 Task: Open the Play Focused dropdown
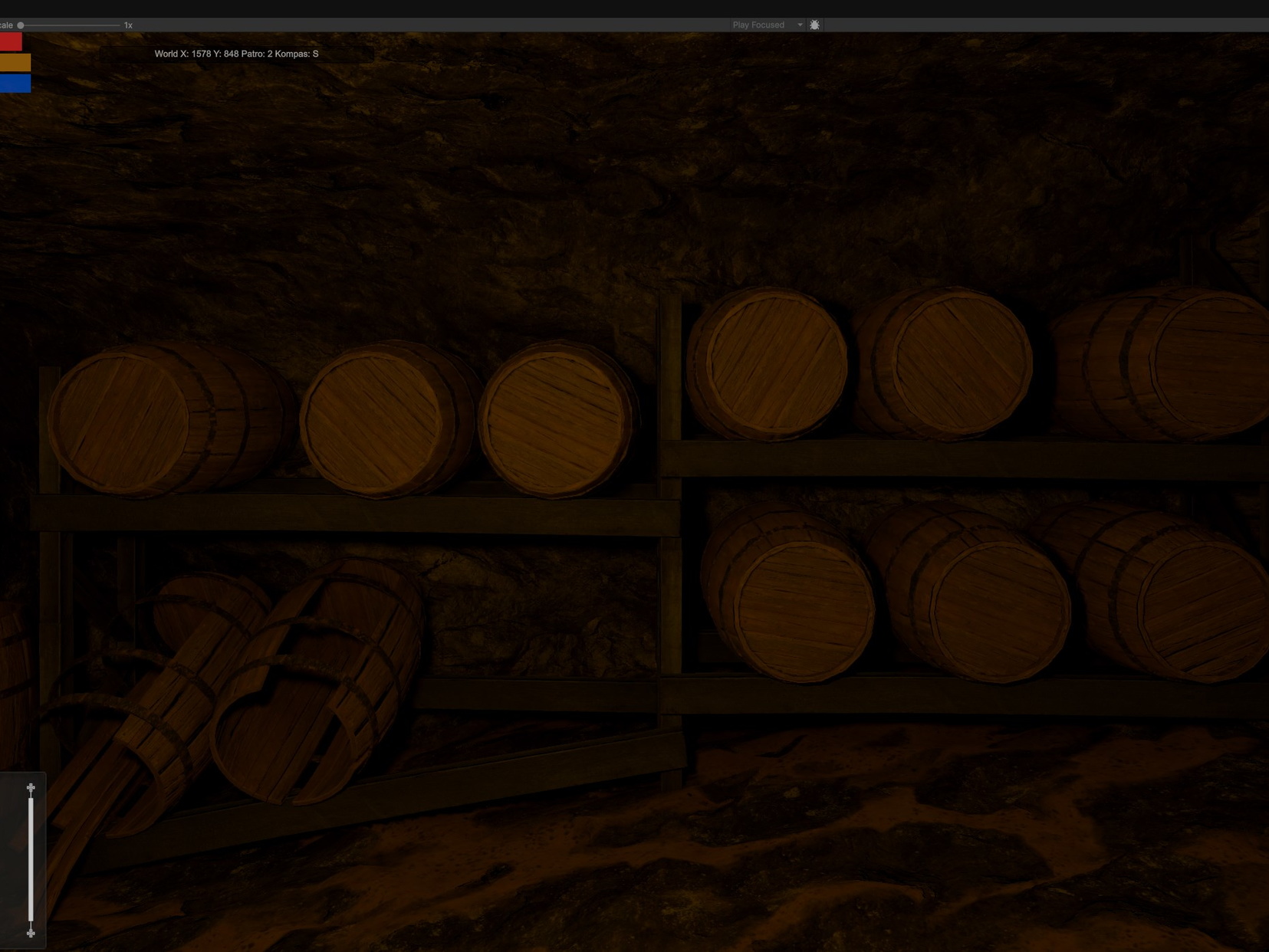pyautogui.click(x=758, y=25)
